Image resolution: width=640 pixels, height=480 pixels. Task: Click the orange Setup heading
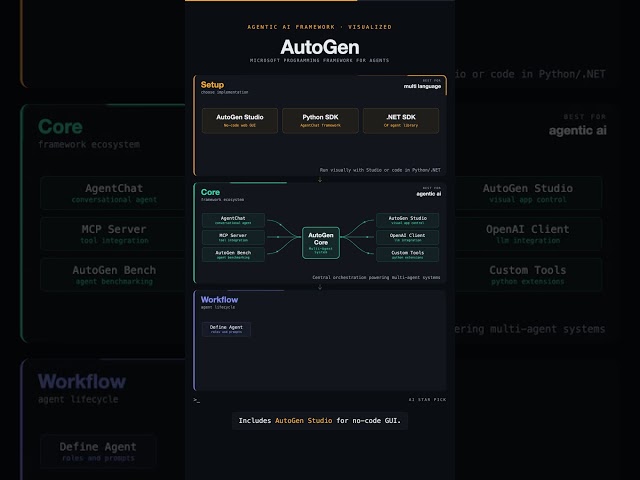[x=212, y=84]
